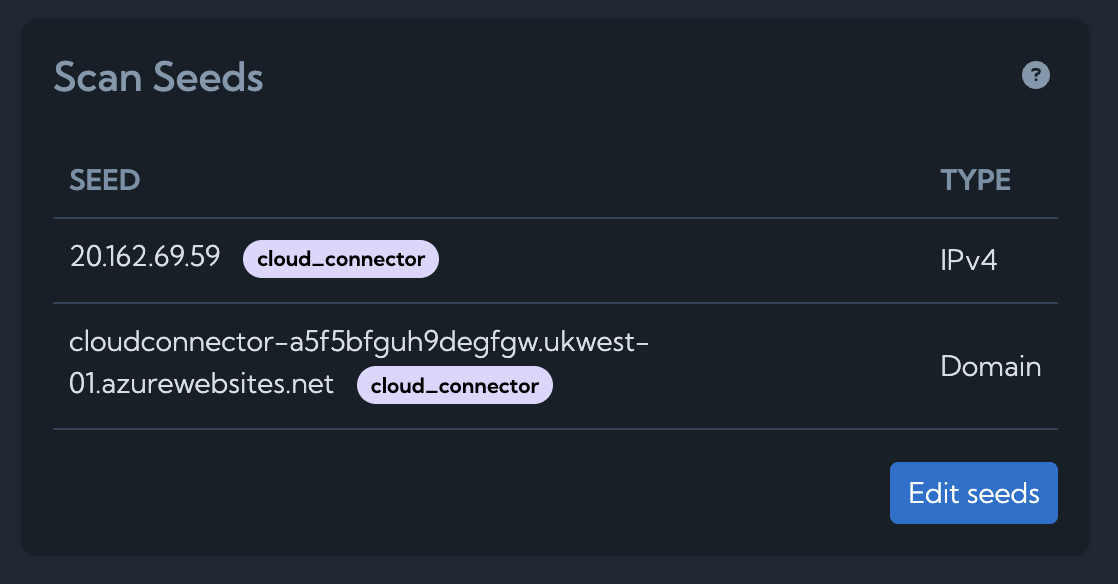This screenshot has width=1118, height=584.
Task: Click the Domain type label
Action: 991,366
